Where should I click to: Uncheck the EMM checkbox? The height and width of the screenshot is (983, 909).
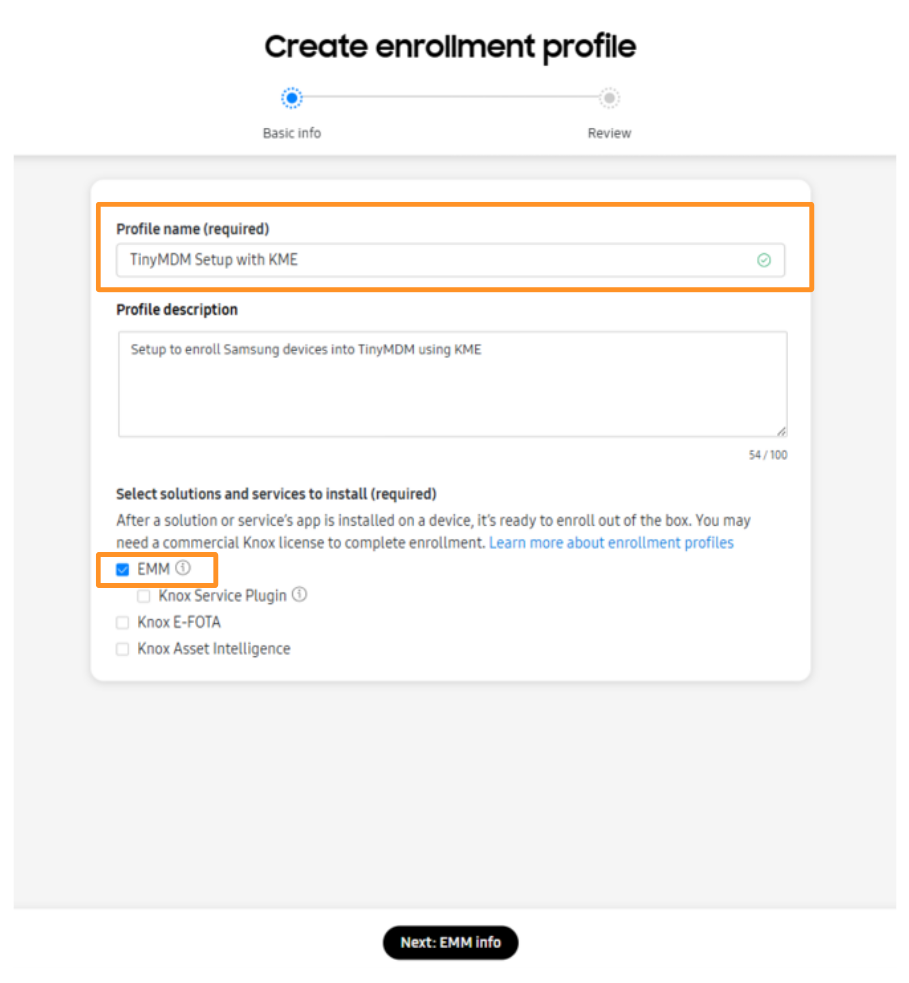pyautogui.click(x=123, y=570)
